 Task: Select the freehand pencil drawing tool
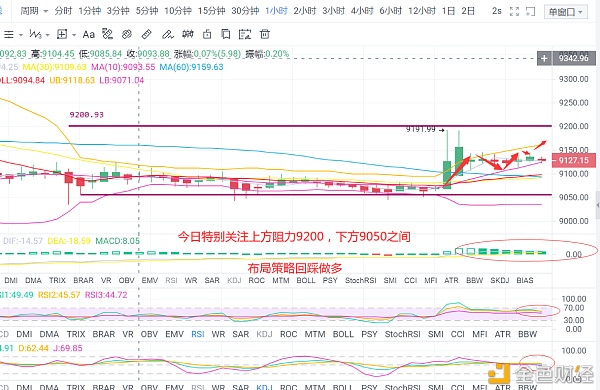(168, 34)
